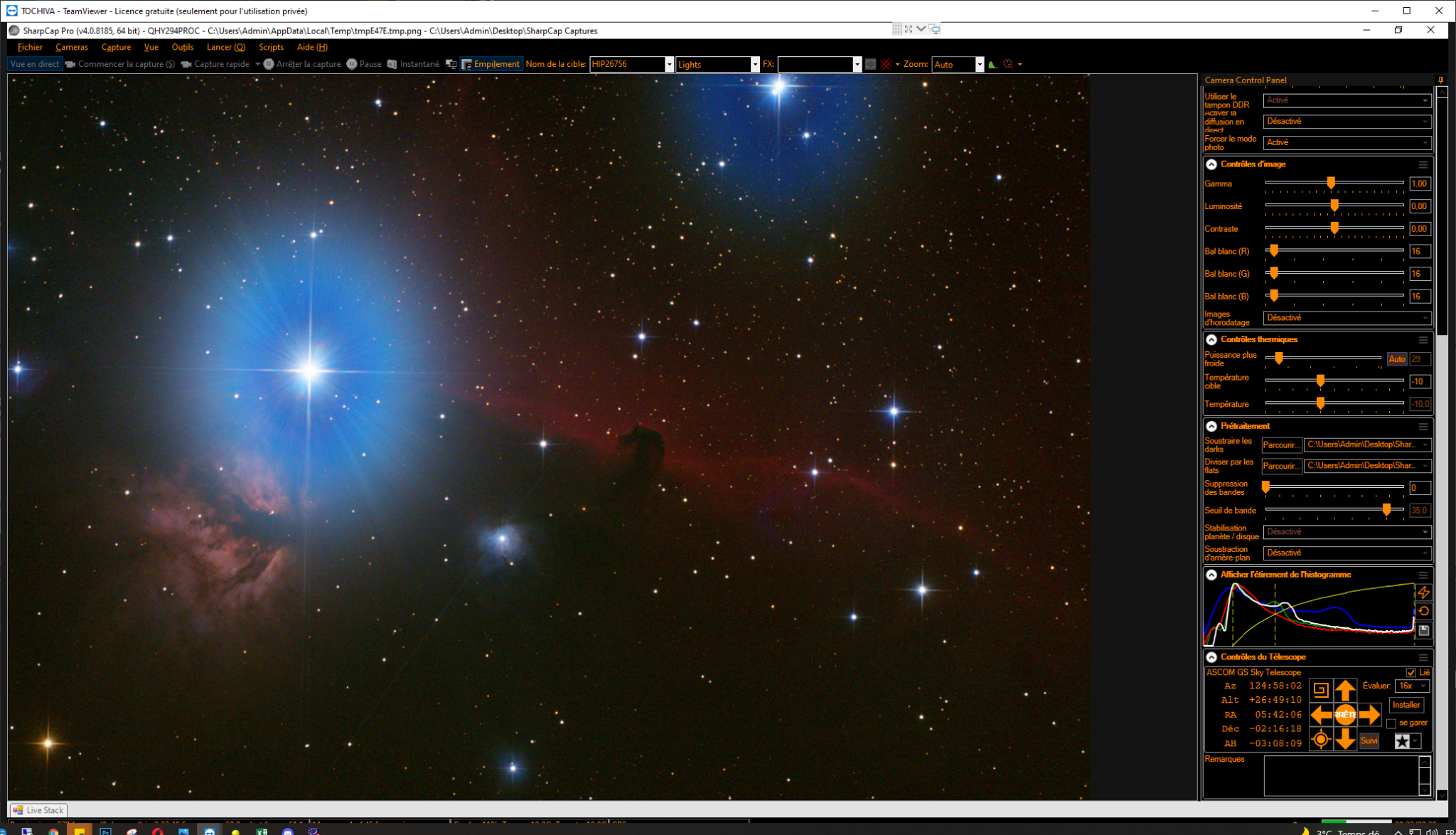Click Commencer la capture button
This screenshot has height=835, width=1456.
(119, 64)
